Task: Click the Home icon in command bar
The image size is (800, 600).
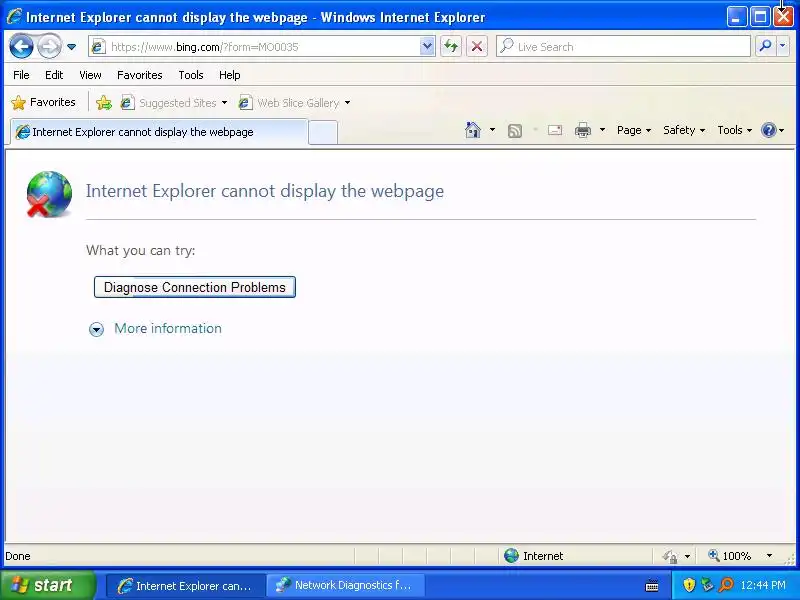Action: point(473,131)
